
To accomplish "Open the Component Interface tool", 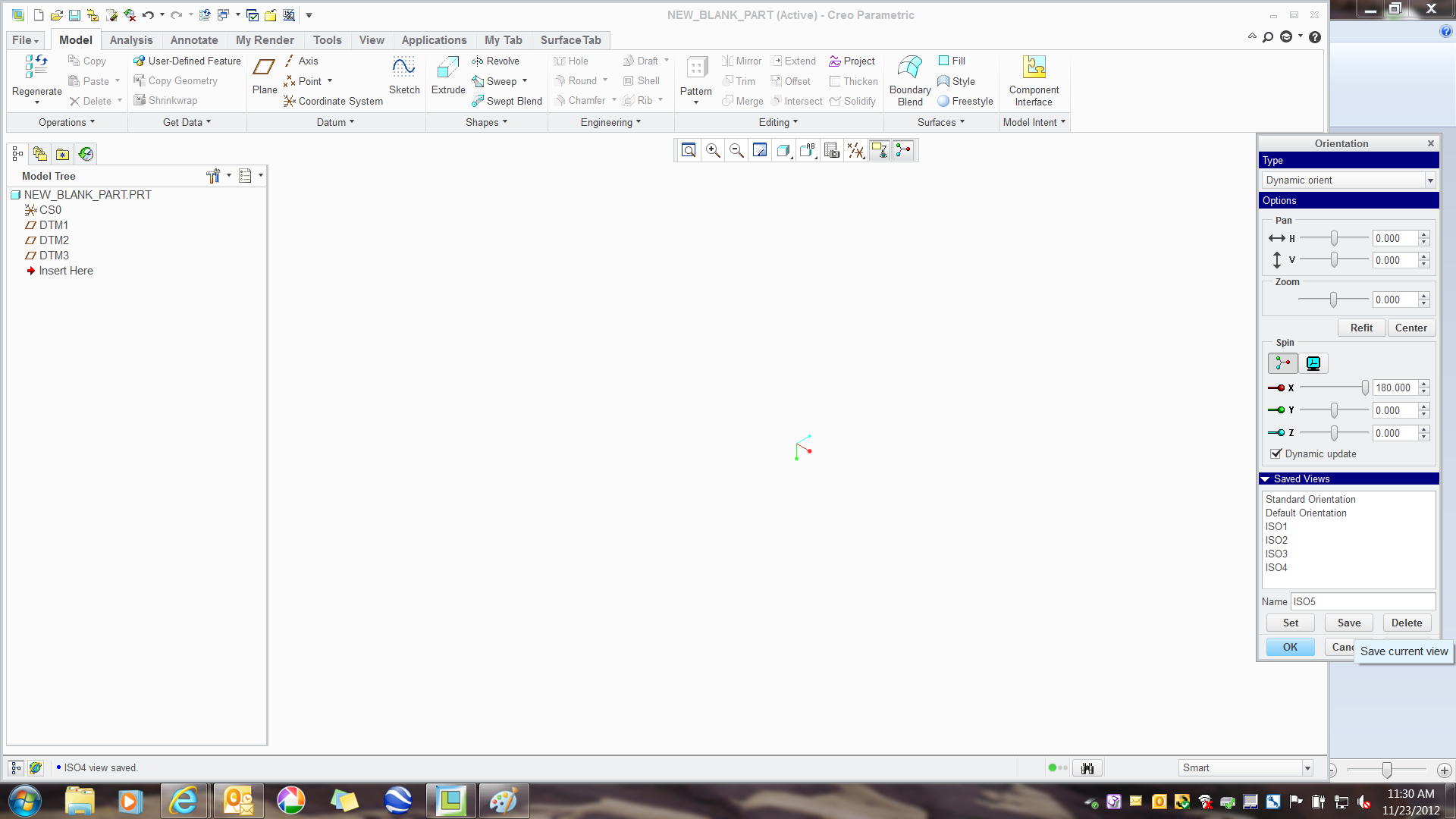I will (x=1034, y=80).
